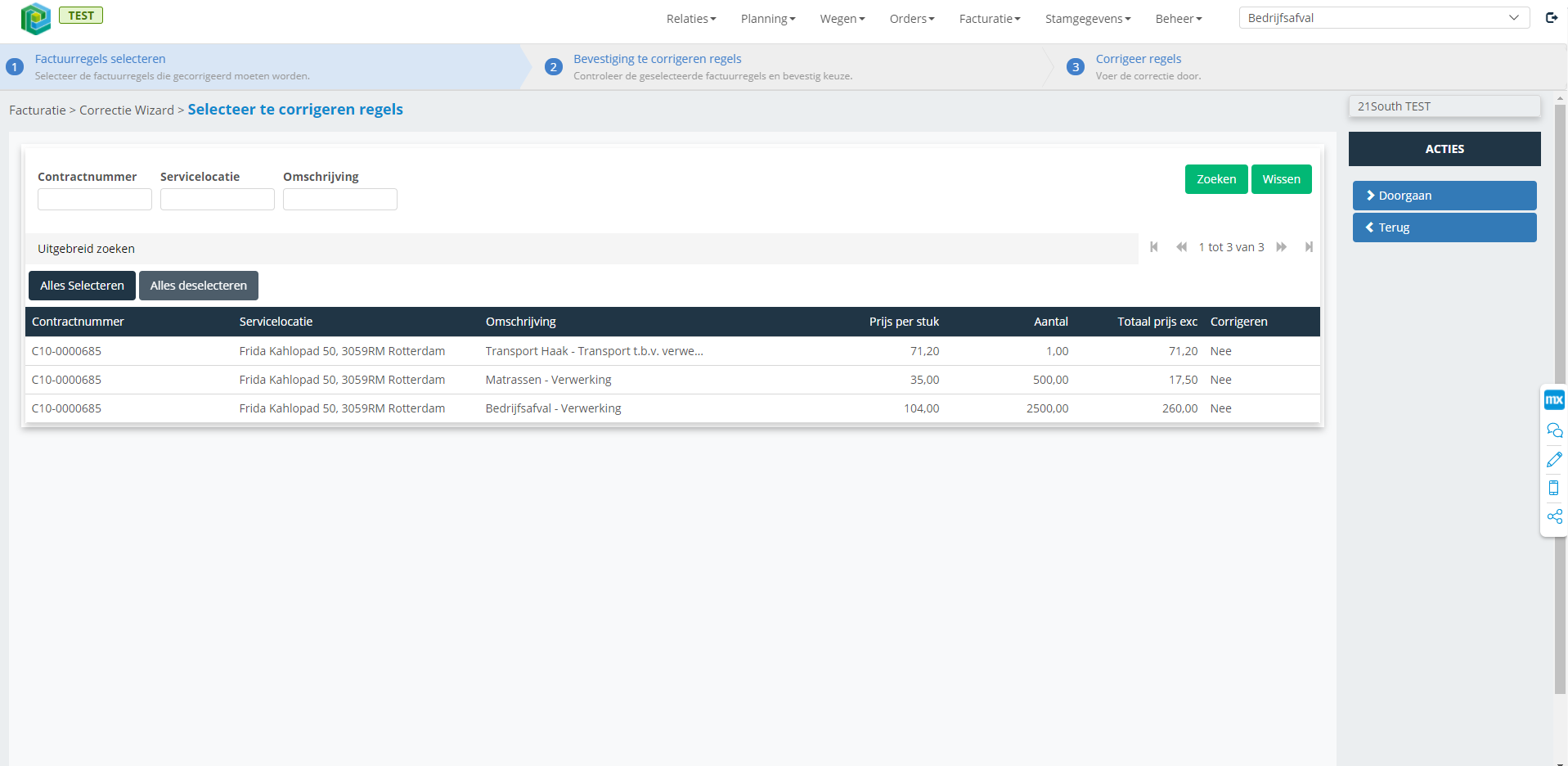This screenshot has width=1568, height=766.
Task: Go to first page of results
Action: click(x=1154, y=247)
